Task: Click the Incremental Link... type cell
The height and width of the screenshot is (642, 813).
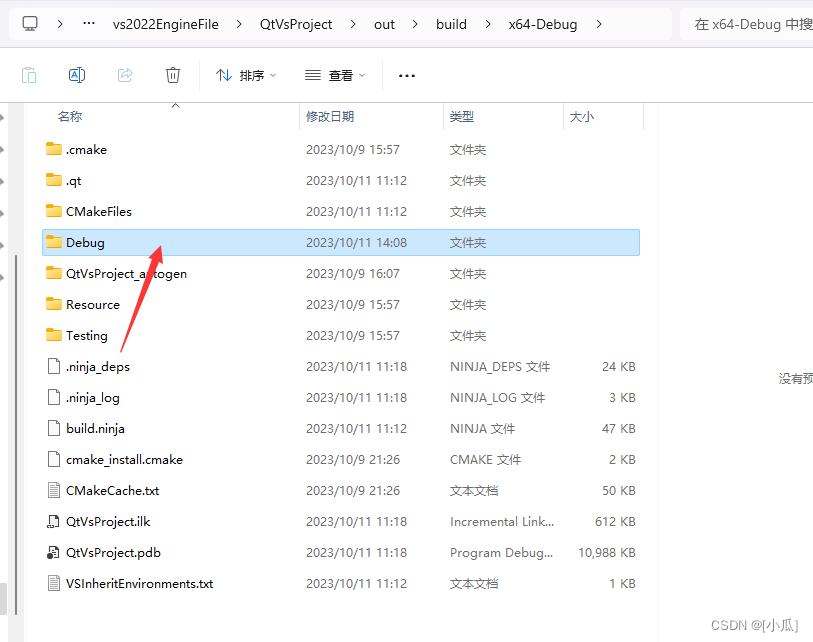Action: click(501, 522)
